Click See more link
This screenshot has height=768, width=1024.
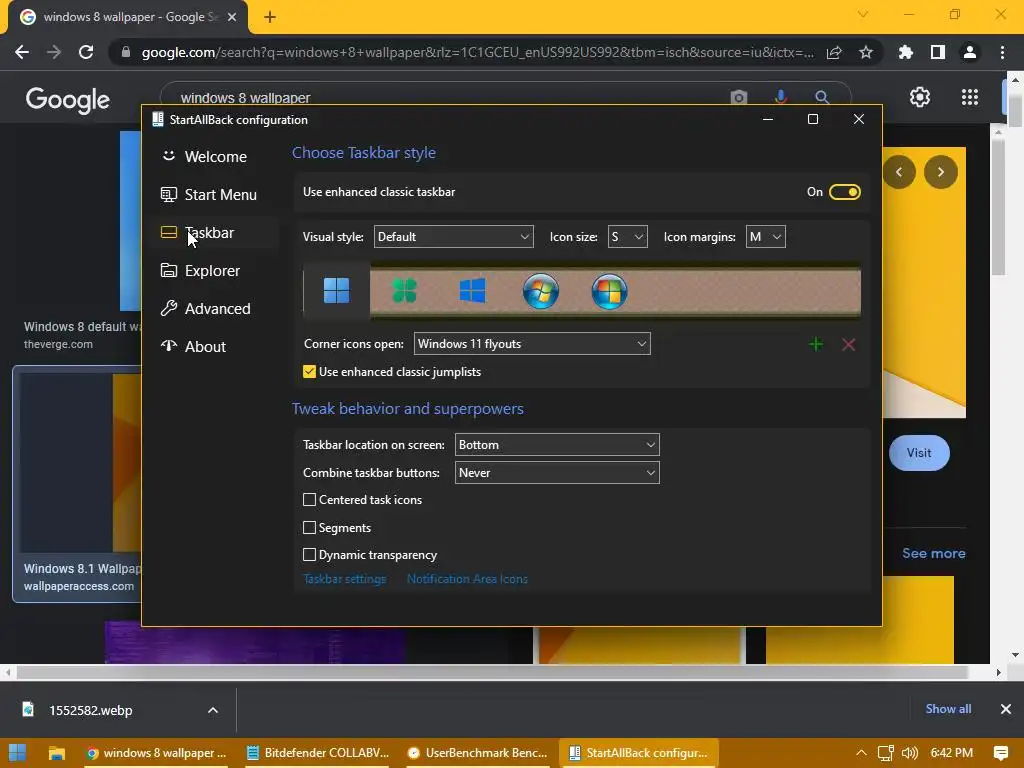(x=934, y=553)
